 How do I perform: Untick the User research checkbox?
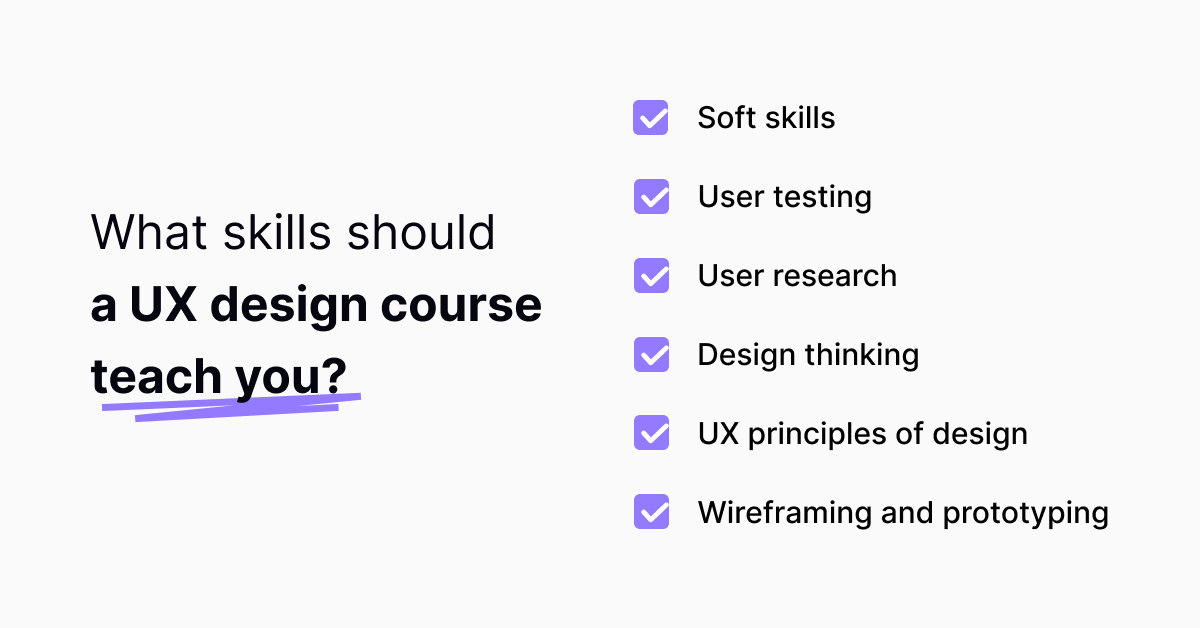point(651,276)
